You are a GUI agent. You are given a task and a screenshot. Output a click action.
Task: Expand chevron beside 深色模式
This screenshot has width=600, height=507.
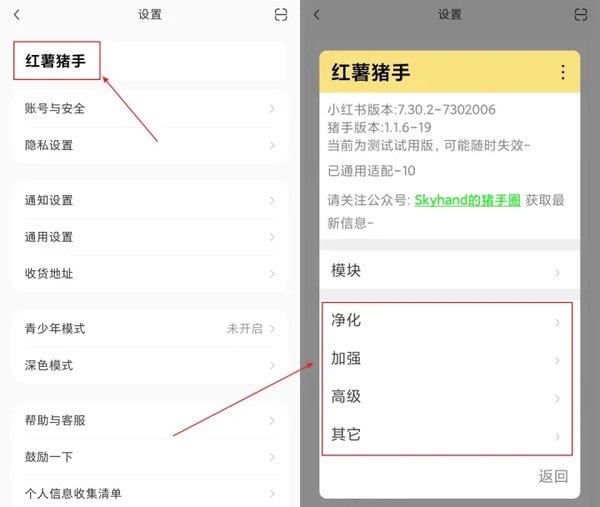point(272,365)
